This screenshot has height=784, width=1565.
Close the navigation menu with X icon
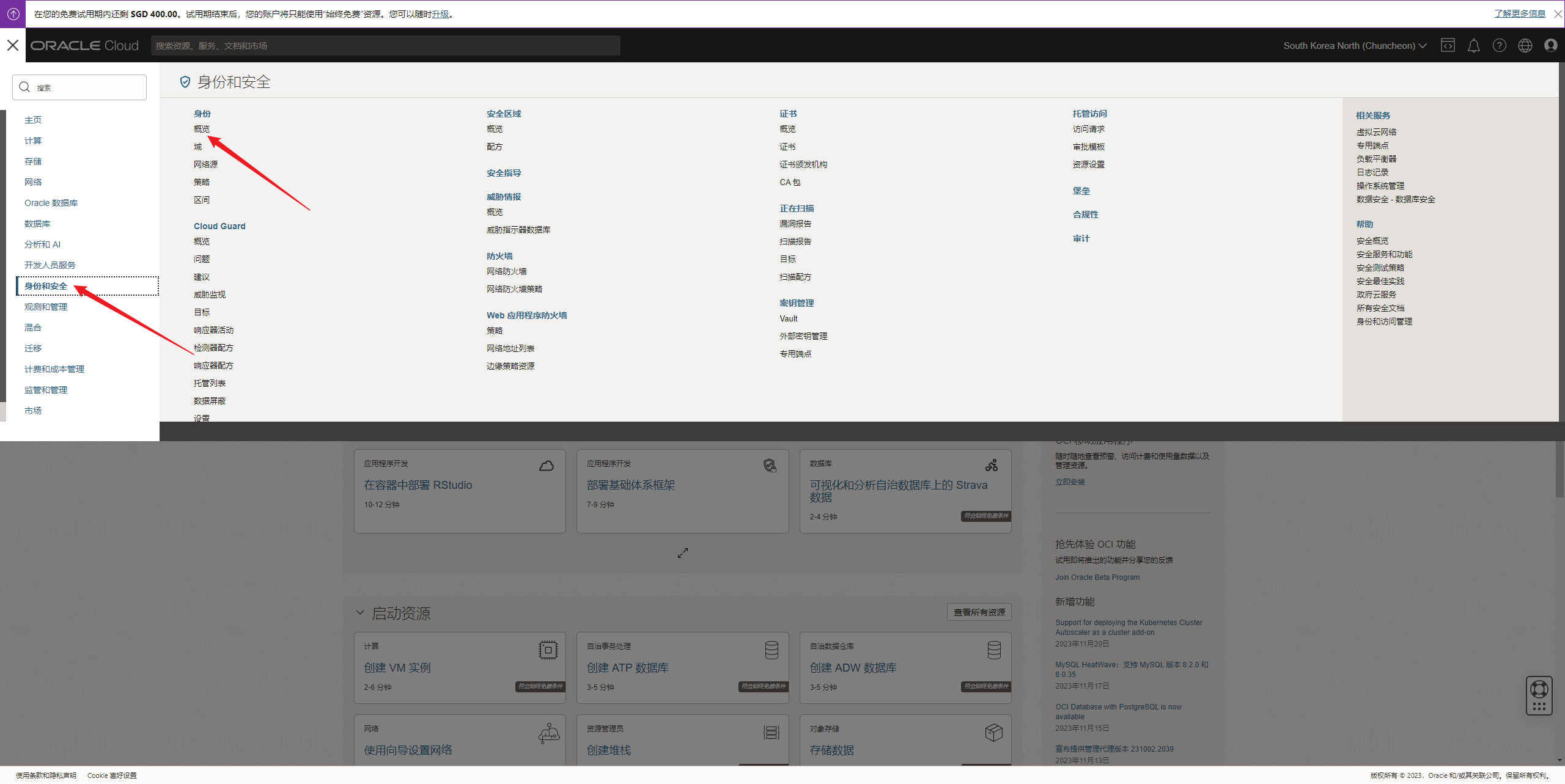click(13, 45)
